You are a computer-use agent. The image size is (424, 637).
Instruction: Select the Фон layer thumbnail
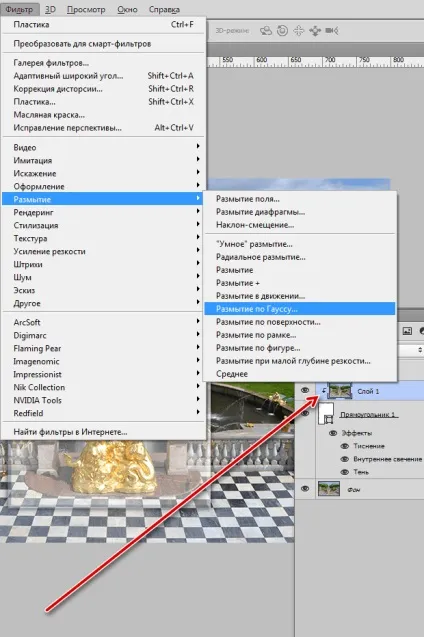coord(329,489)
